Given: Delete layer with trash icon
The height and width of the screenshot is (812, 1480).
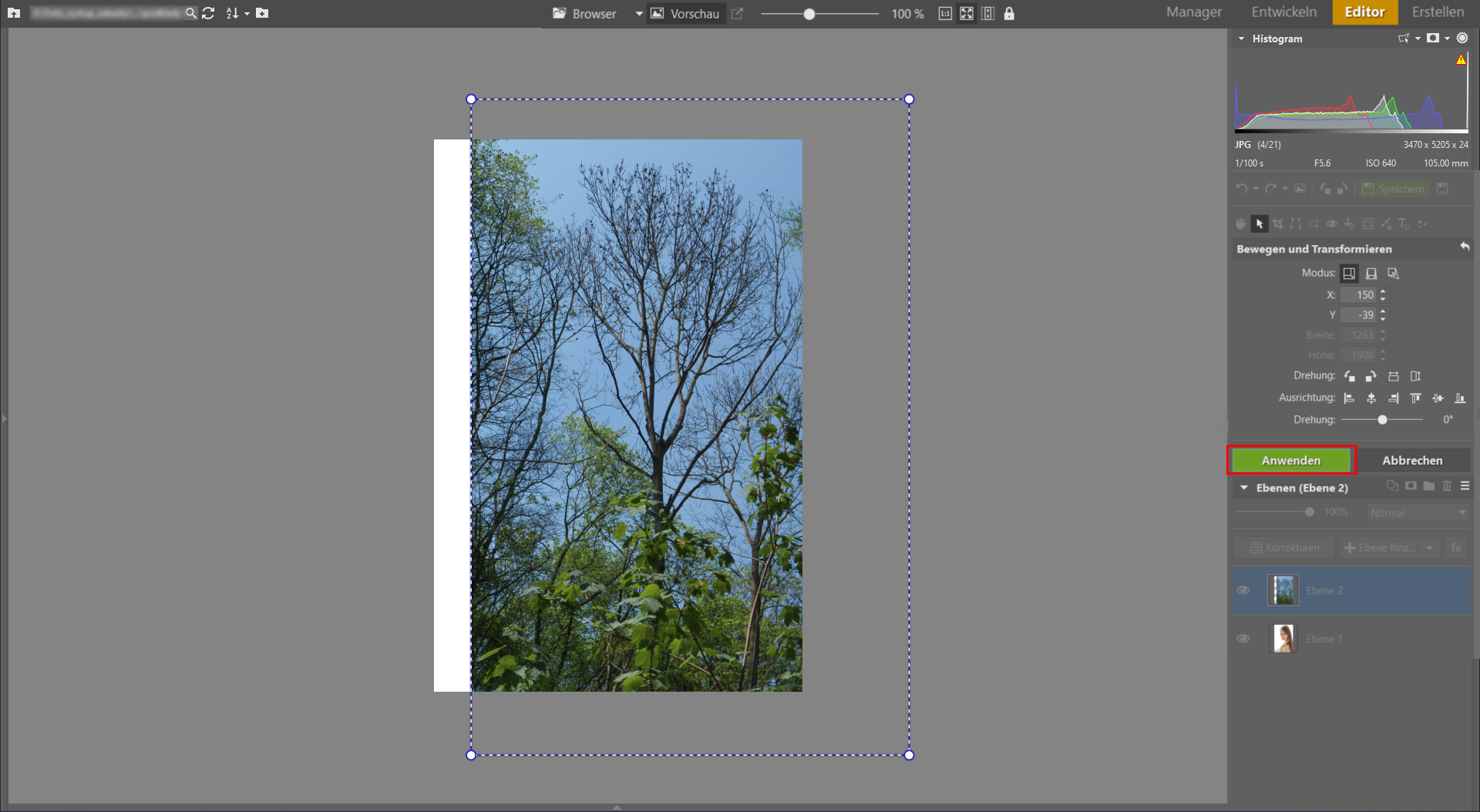Looking at the screenshot, I should coord(1447,486).
